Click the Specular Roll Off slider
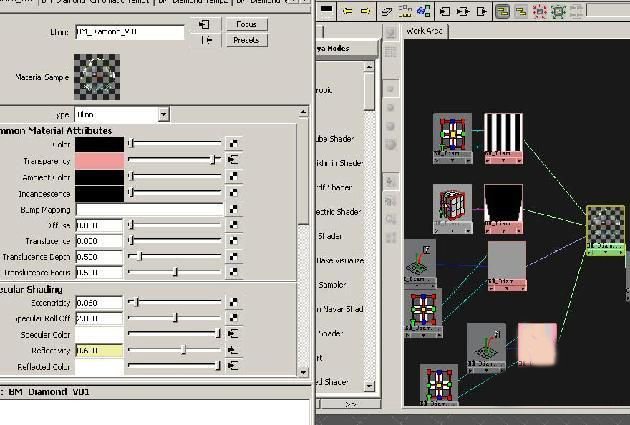 (174, 318)
